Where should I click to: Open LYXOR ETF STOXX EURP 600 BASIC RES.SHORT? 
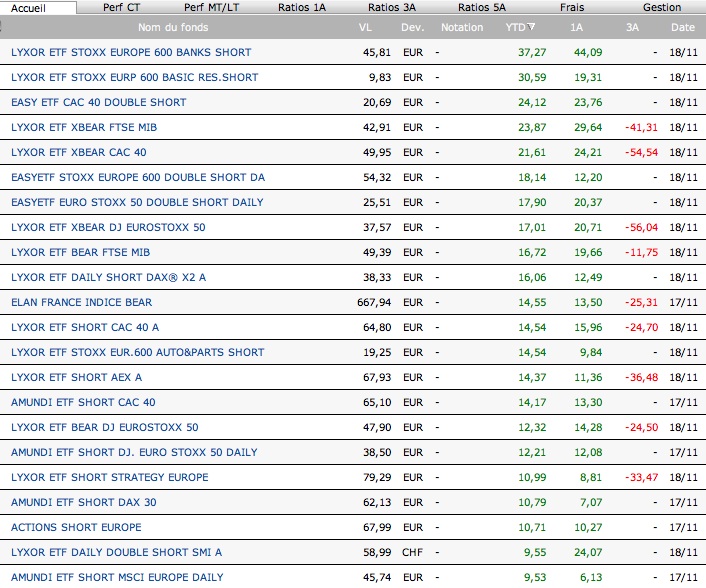[x=135, y=77]
